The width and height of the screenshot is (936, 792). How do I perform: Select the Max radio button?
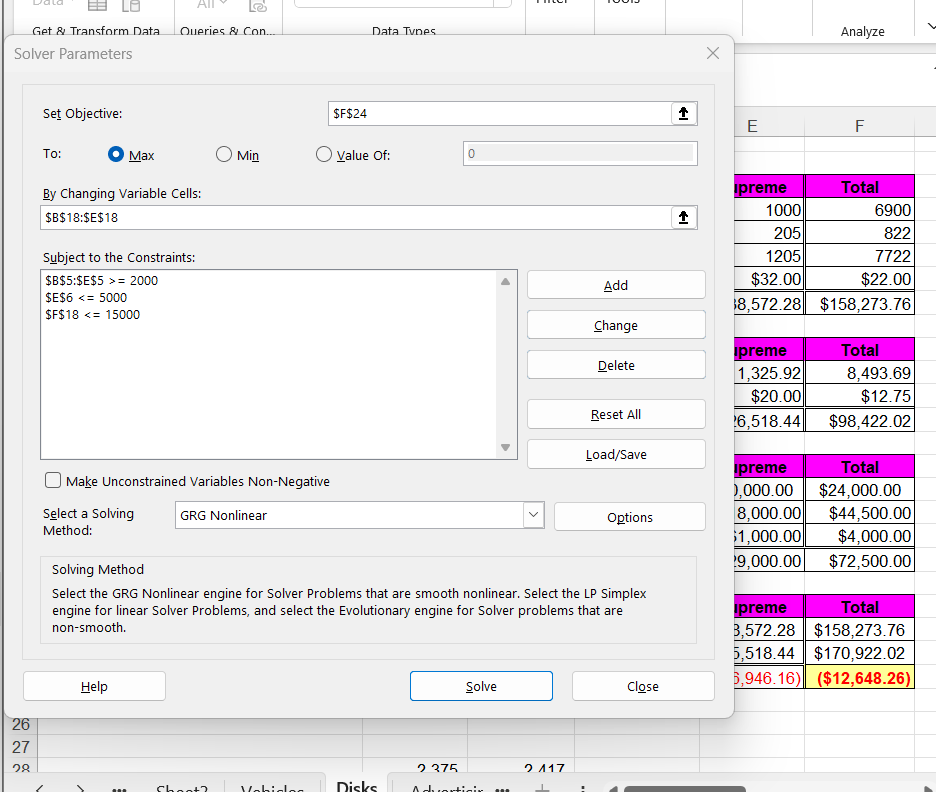116,155
